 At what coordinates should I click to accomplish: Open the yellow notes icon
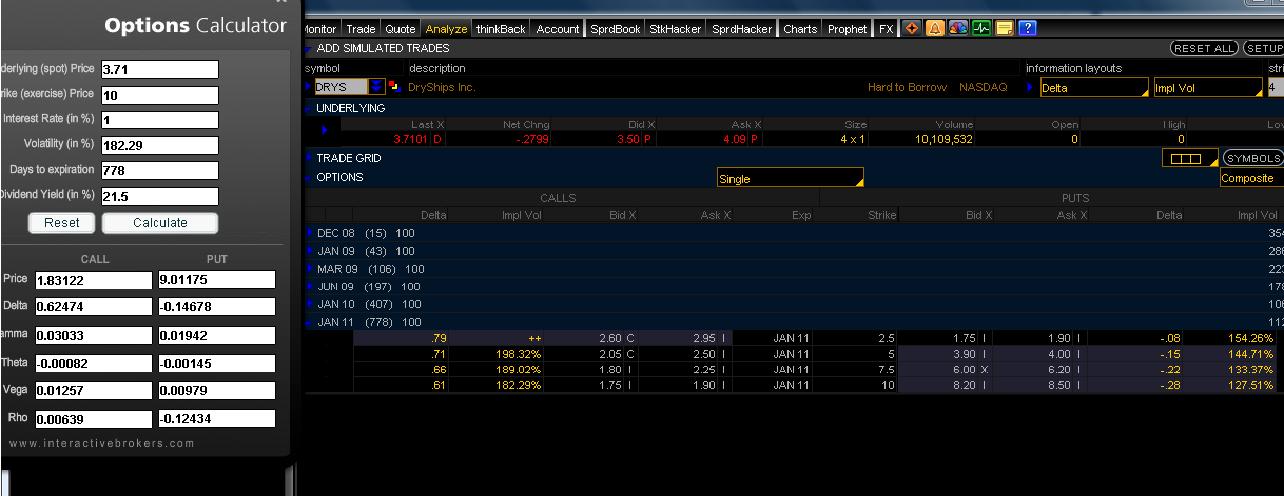[1005, 29]
